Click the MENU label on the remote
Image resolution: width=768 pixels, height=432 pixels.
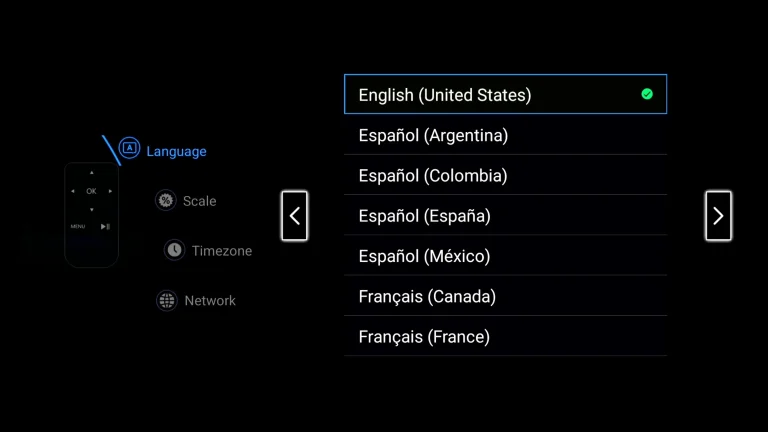(78, 226)
